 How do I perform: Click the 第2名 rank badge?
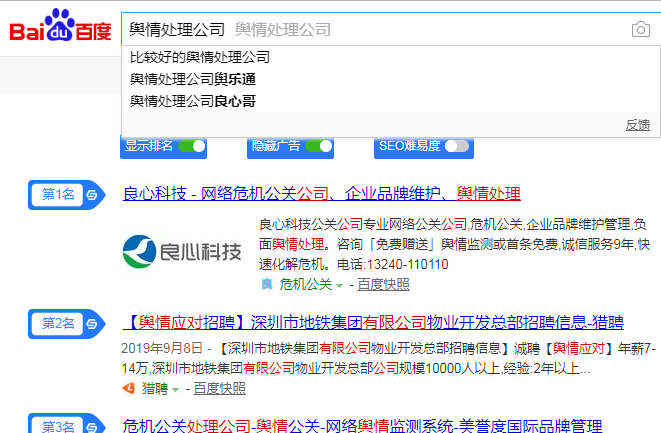(67, 324)
